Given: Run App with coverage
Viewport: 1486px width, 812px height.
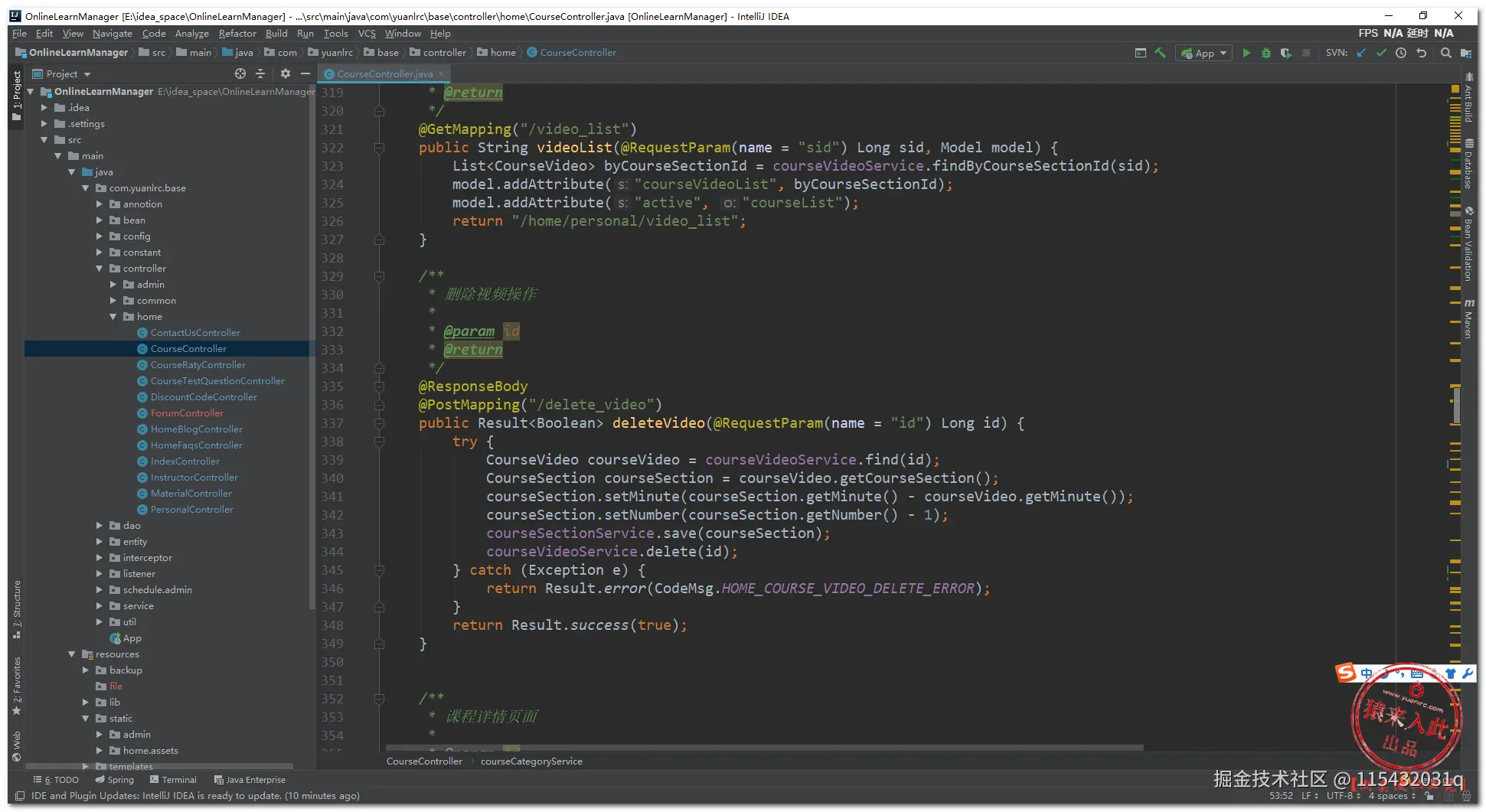Looking at the screenshot, I should [1286, 53].
